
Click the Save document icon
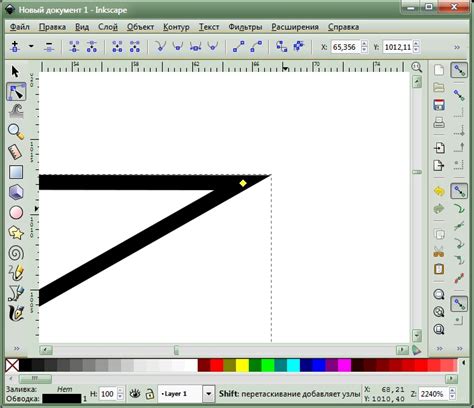pyautogui.click(x=439, y=105)
